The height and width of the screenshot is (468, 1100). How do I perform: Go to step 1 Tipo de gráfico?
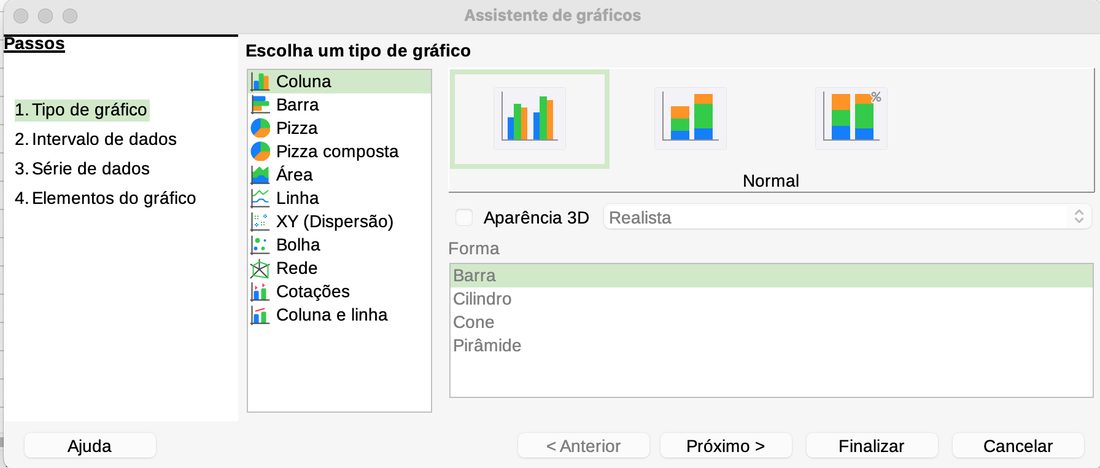pos(82,110)
